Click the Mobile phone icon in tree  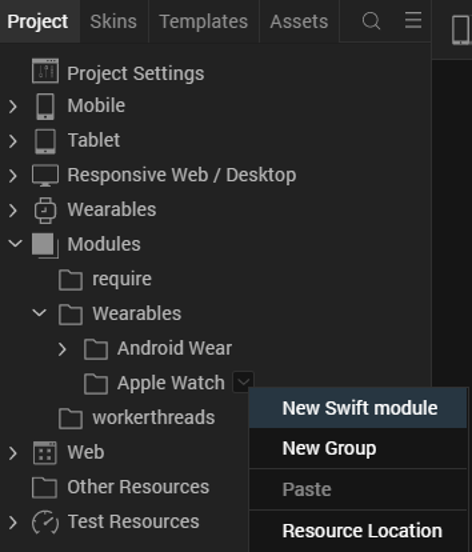coord(45,106)
